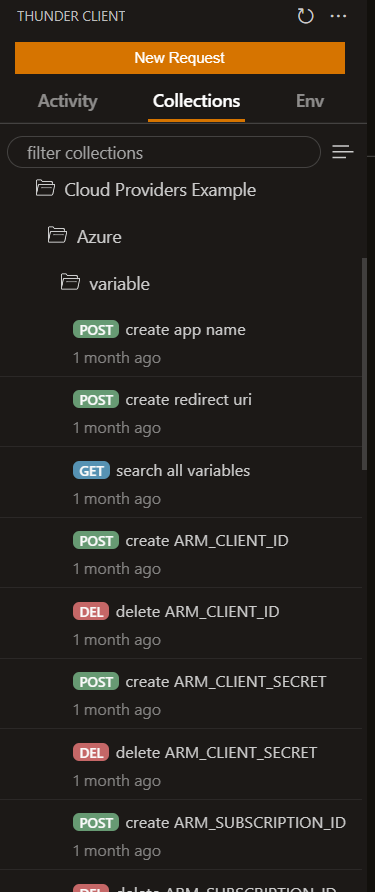Image resolution: width=375 pixels, height=892 pixels.
Task: Click the Cloud Providers Example folder icon
Action: (x=45, y=188)
